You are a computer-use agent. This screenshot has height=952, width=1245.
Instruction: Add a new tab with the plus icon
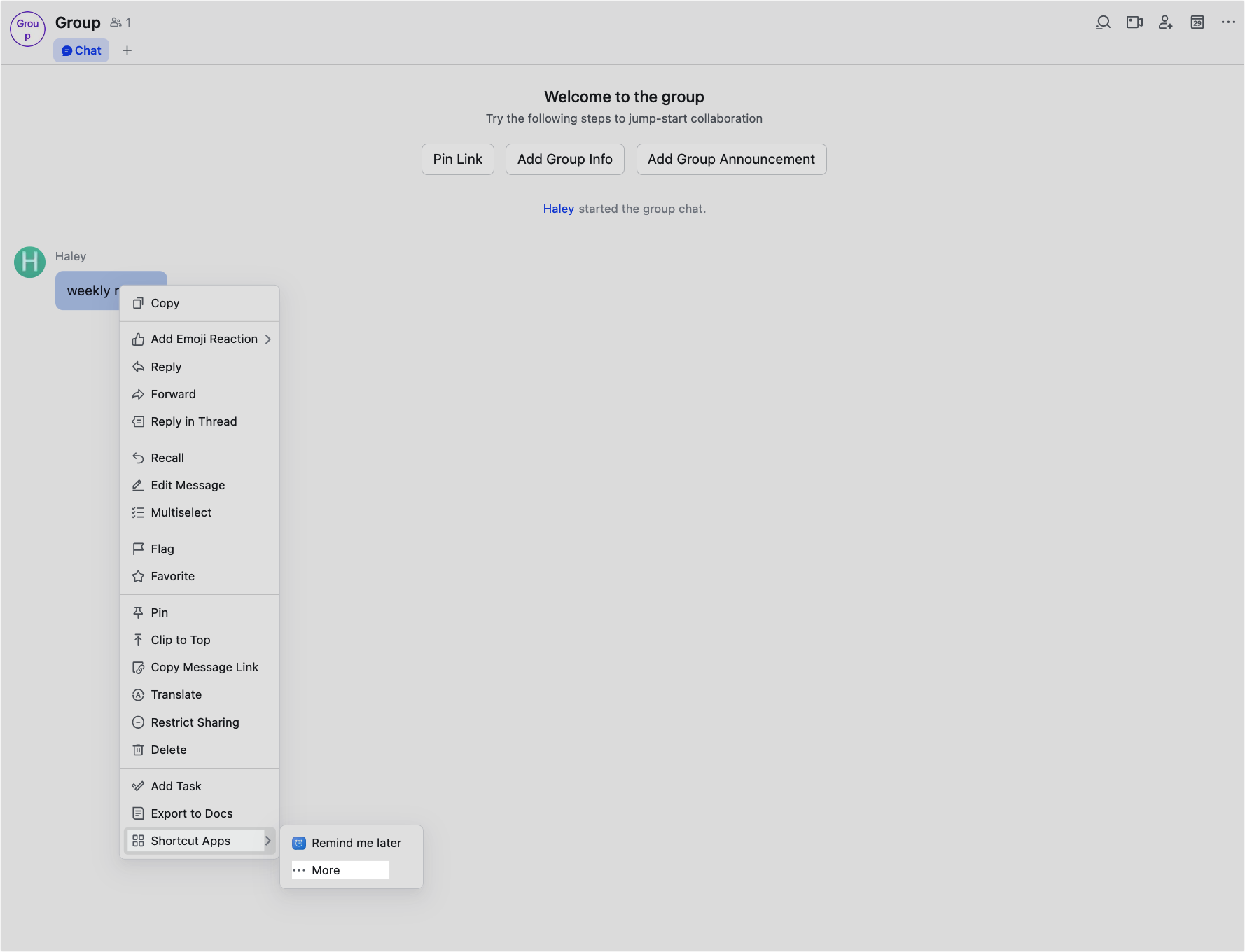tap(127, 50)
